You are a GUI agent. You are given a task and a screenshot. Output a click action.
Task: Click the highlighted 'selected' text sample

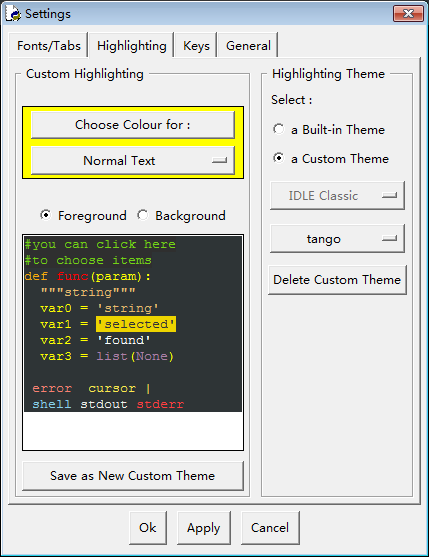136,324
